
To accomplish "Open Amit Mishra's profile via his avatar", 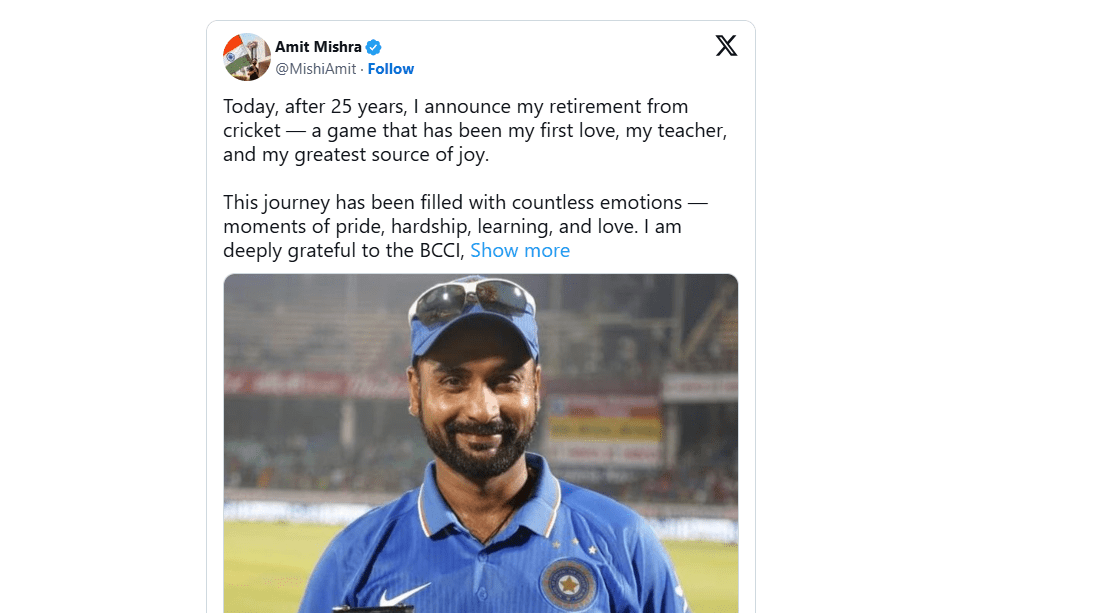I will (x=247, y=57).
